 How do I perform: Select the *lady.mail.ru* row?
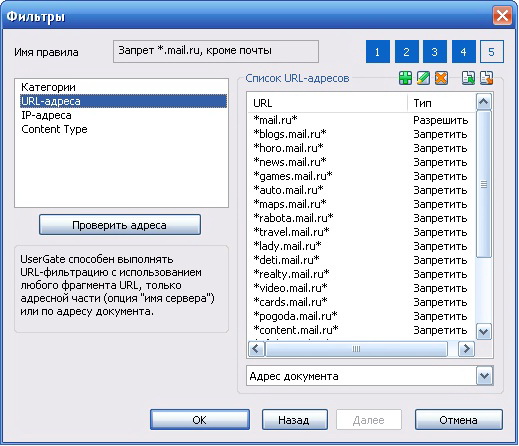[362, 246]
